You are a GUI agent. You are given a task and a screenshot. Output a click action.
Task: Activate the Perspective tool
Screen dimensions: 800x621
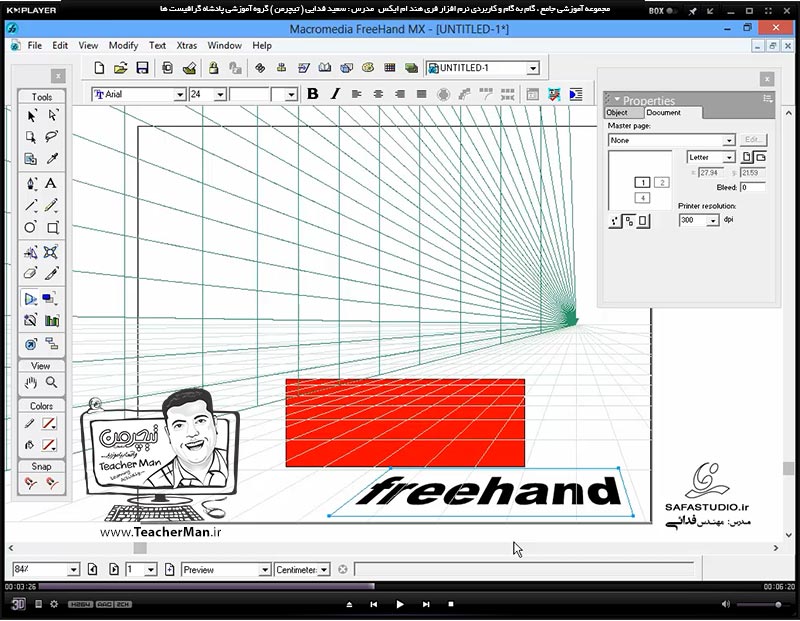(x=30, y=299)
